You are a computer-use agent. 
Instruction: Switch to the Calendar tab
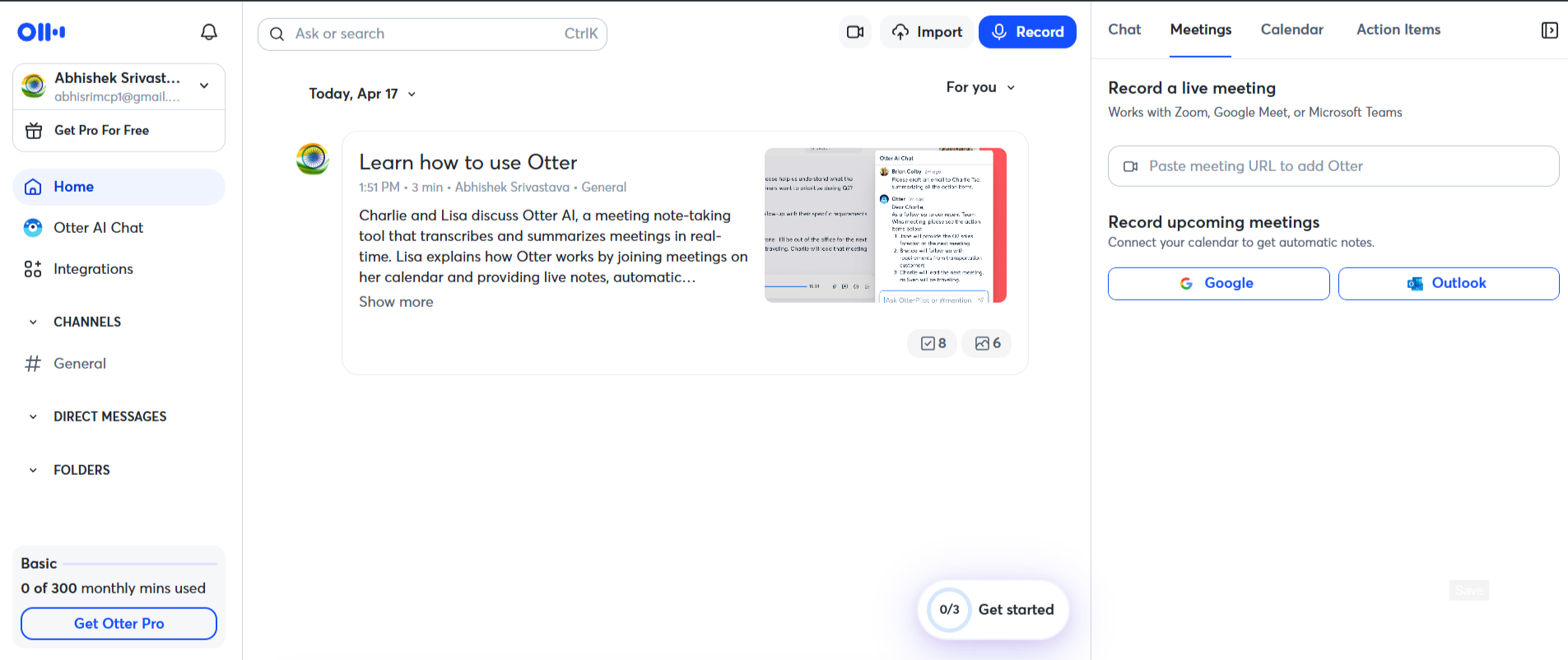click(1292, 30)
